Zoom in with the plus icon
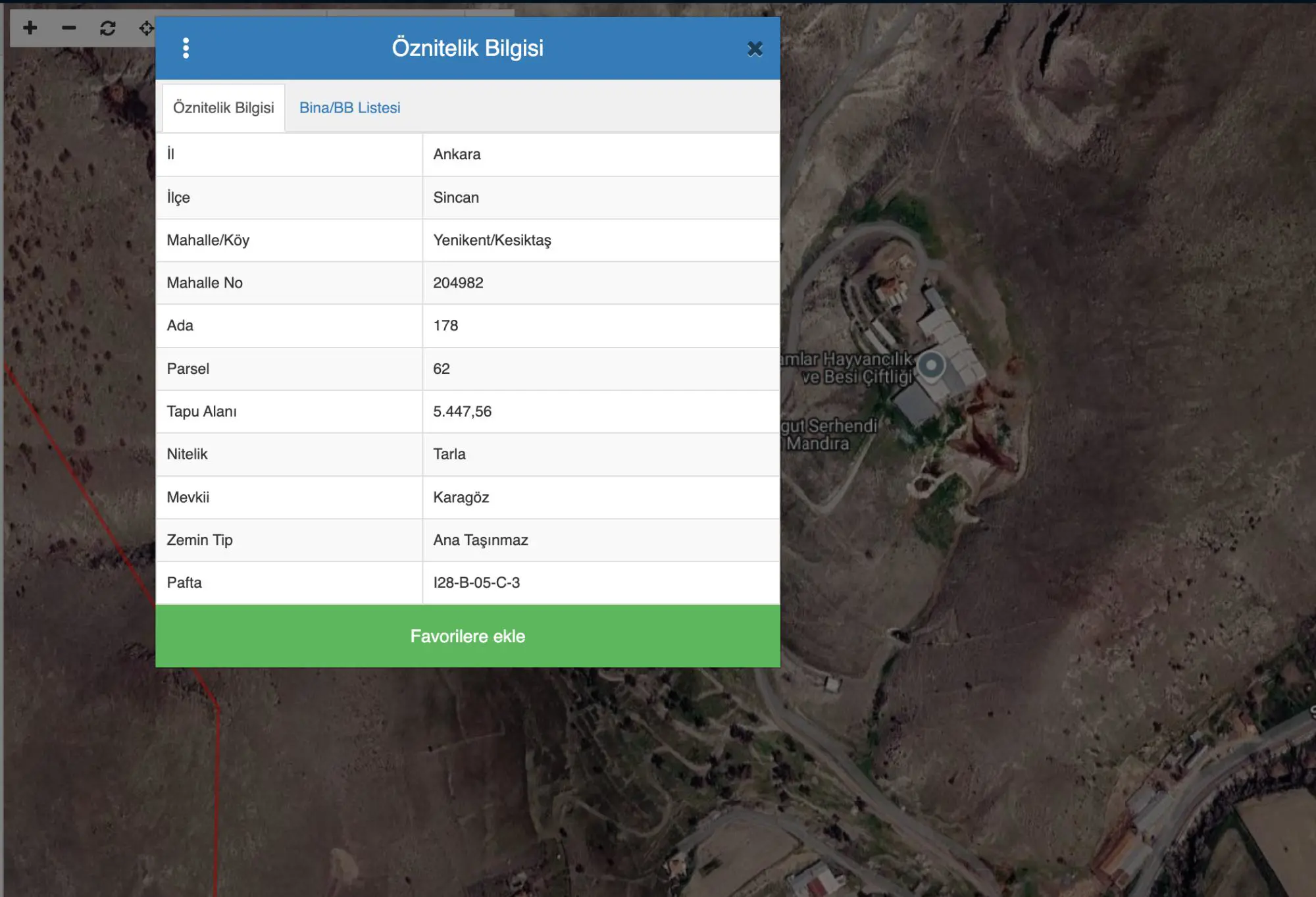 coord(30,28)
